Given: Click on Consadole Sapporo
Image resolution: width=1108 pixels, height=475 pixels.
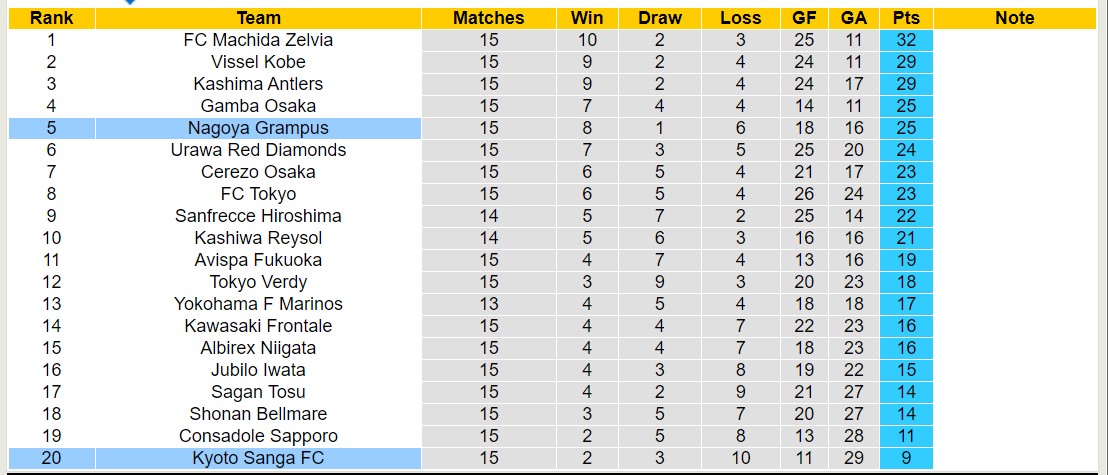Looking at the screenshot, I should 258,436.
